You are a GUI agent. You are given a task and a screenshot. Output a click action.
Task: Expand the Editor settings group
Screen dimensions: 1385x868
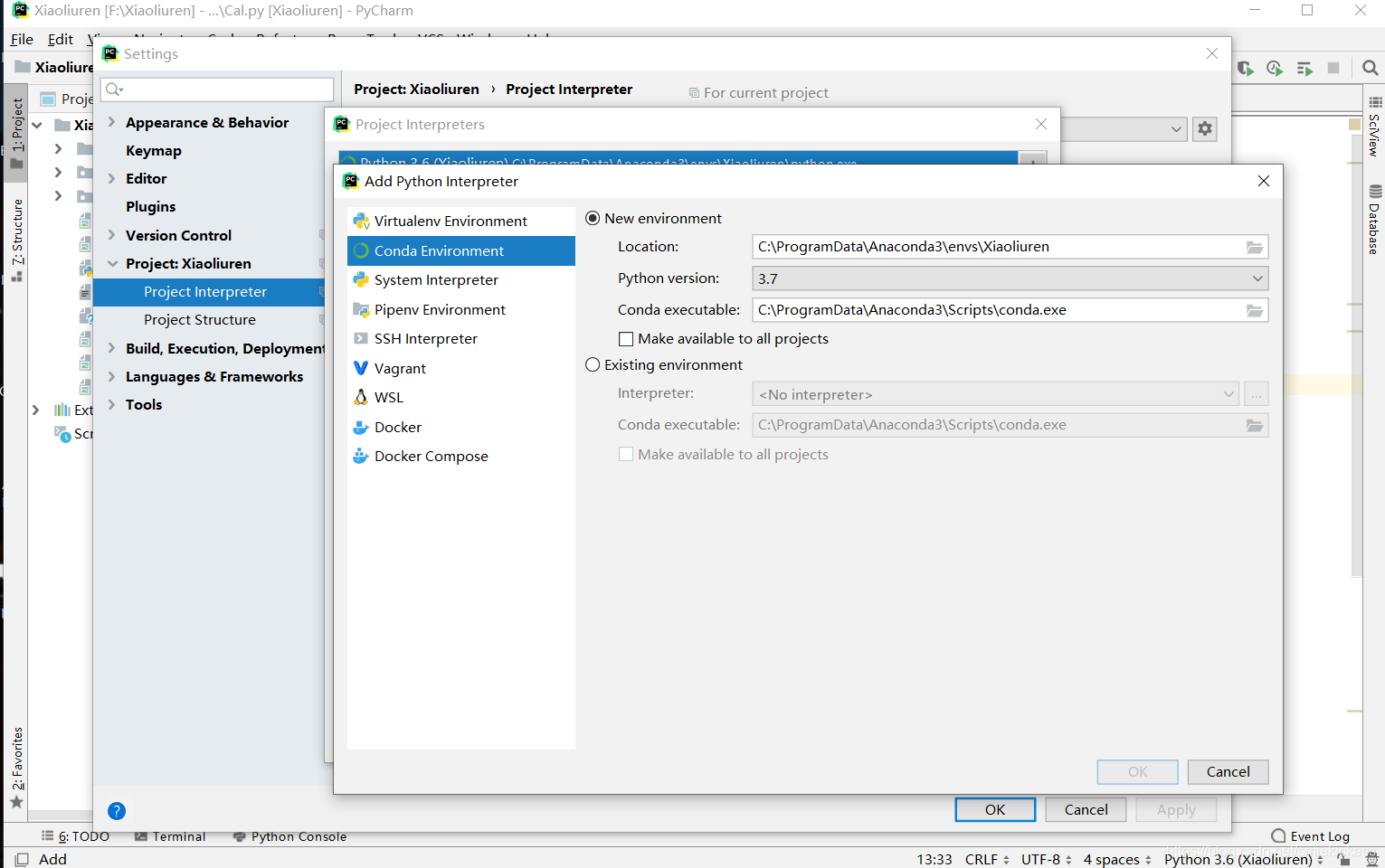click(x=112, y=178)
